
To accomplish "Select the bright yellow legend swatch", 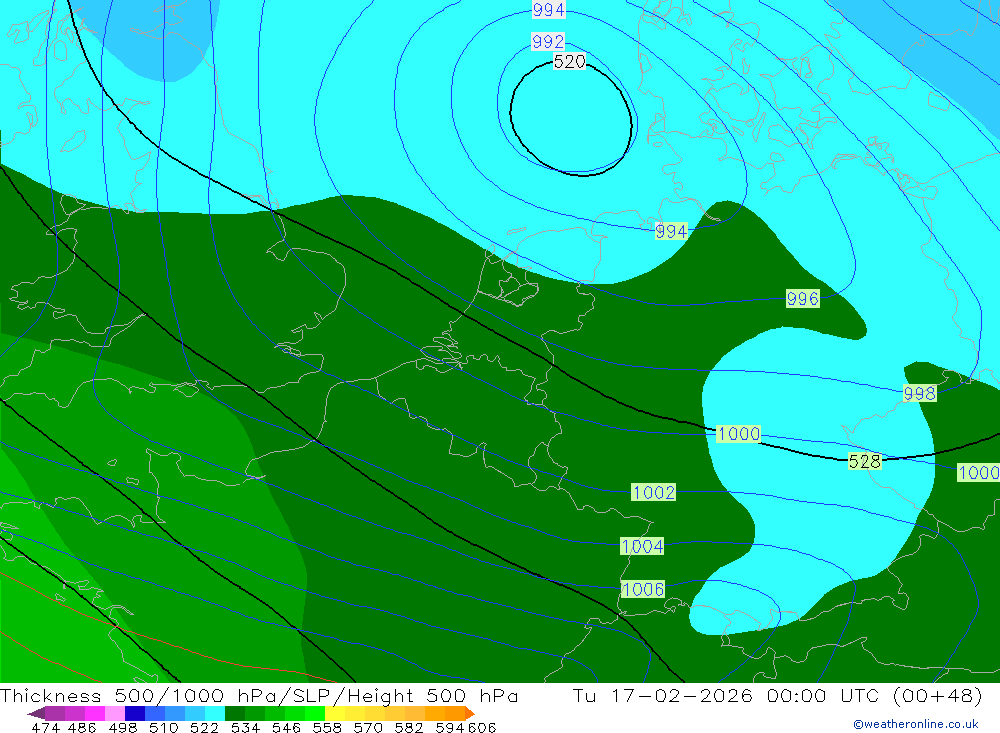I will pyautogui.click(x=335, y=713).
